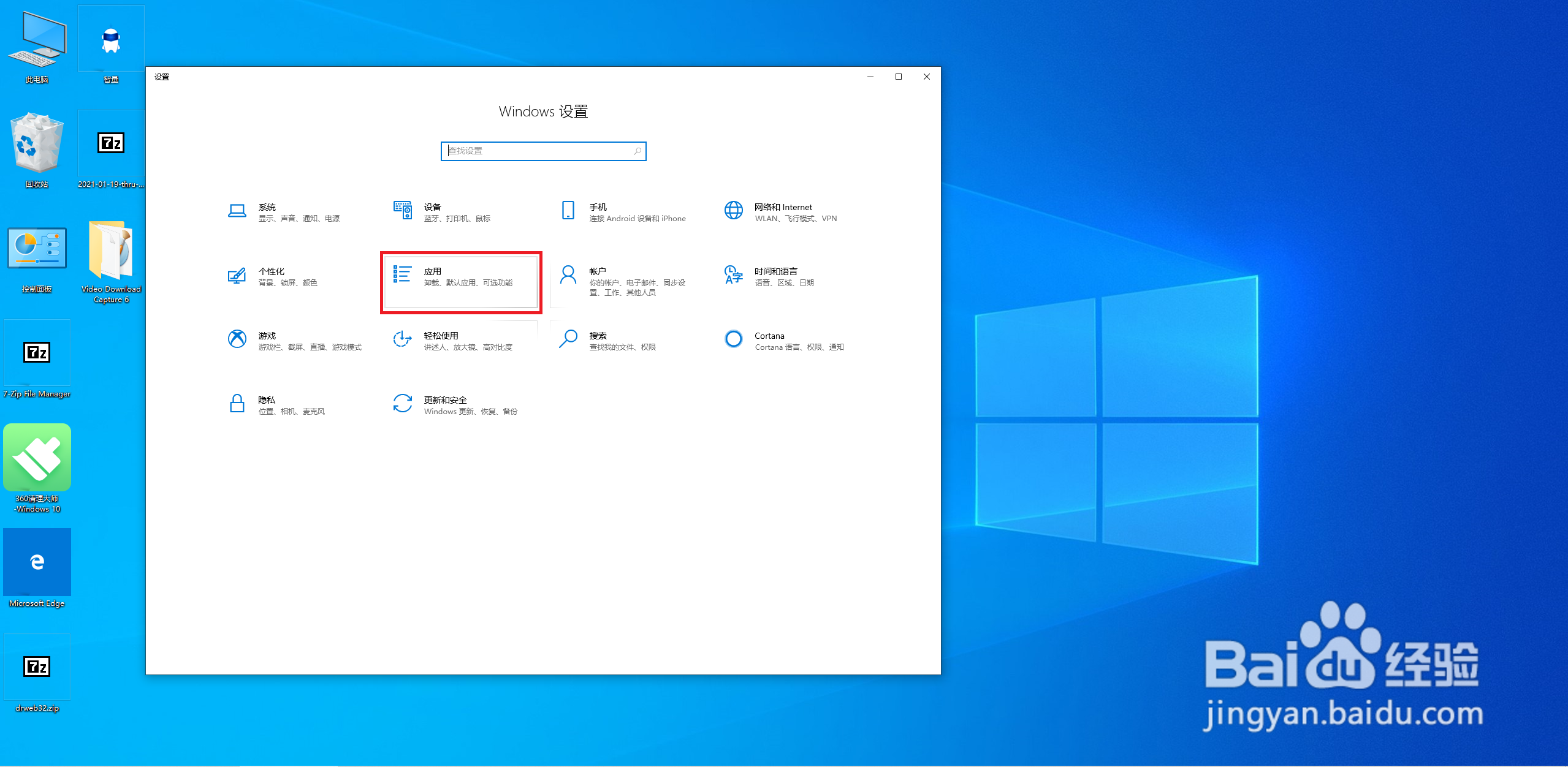Open the 游戏 (Gaming) Xbox icon
This screenshot has width=1568, height=767.
click(237, 339)
